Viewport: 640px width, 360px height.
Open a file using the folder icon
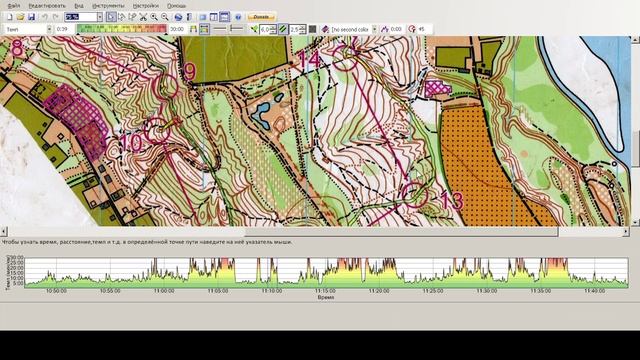(x=20, y=17)
